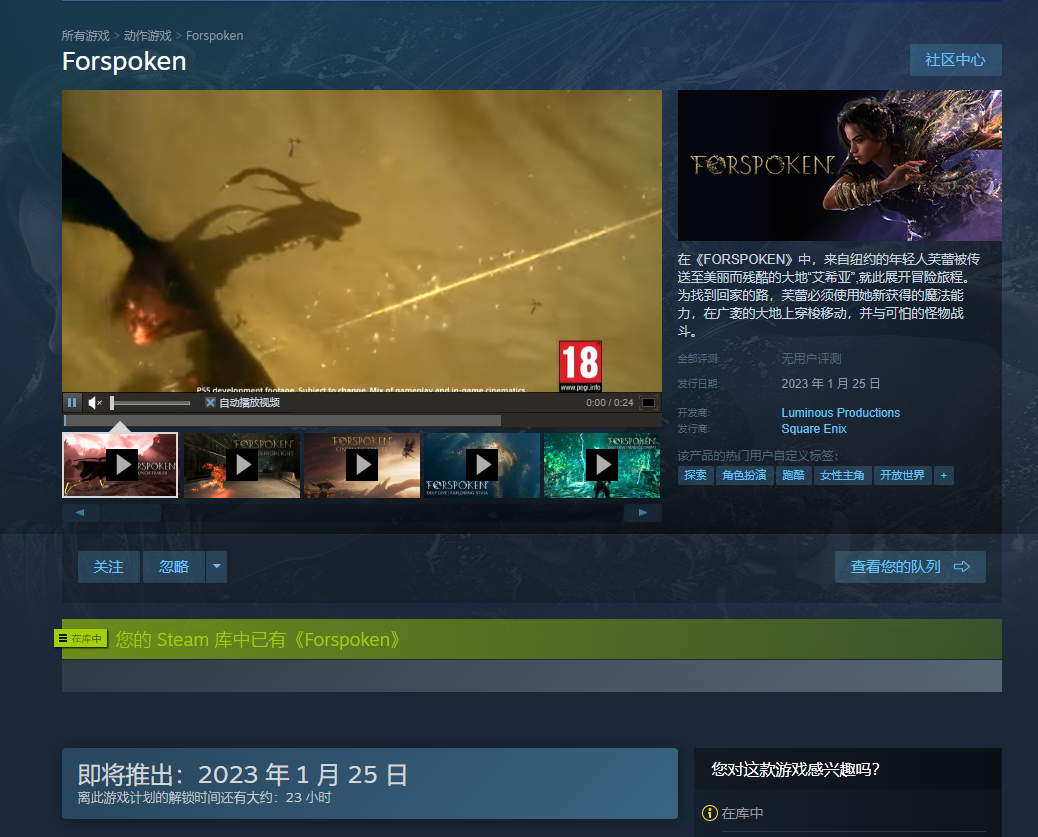The image size is (1038, 837).
Task: Click the game description paragraph
Action: (x=829, y=295)
